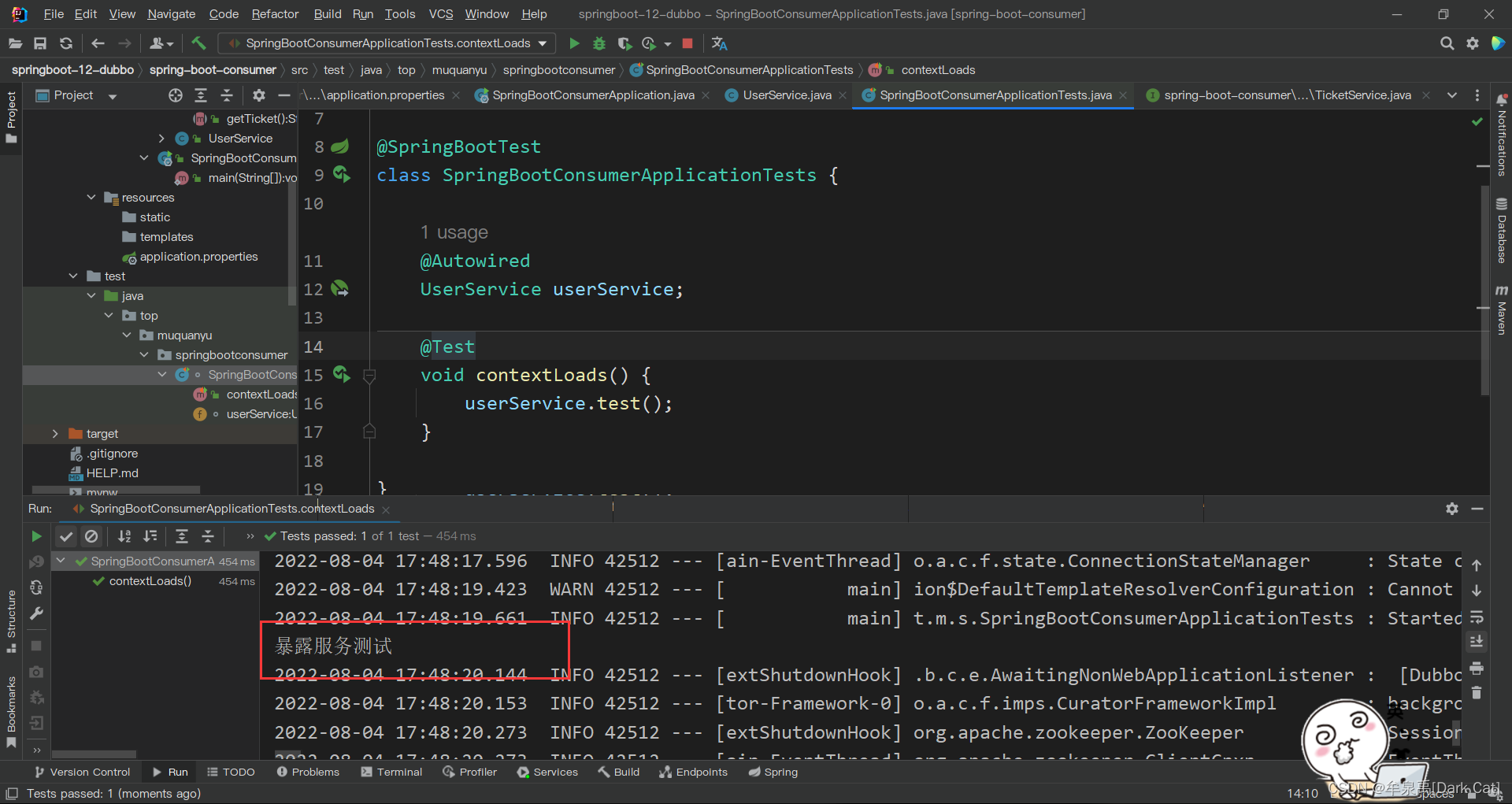Image resolution: width=1512 pixels, height=804 pixels.
Task: Toggle show passed tests checkmark
Action: (66, 536)
